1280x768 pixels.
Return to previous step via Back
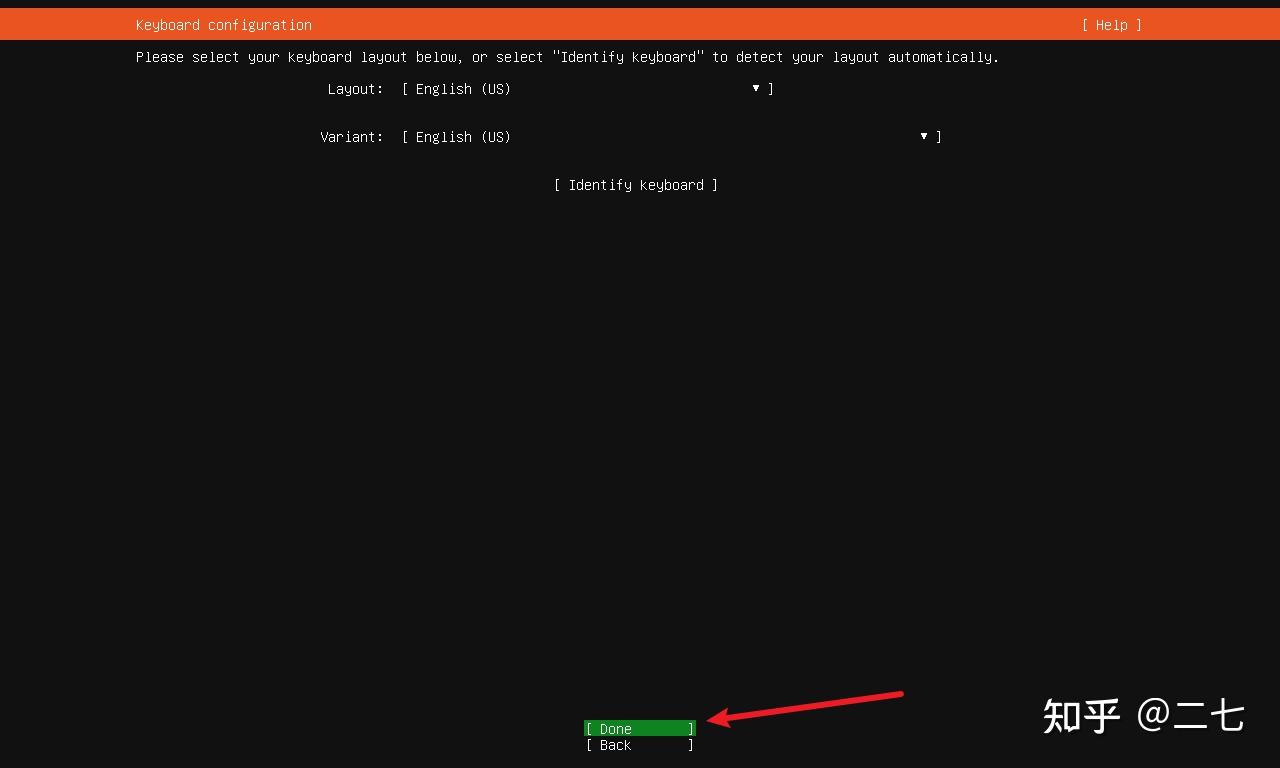pos(639,745)
